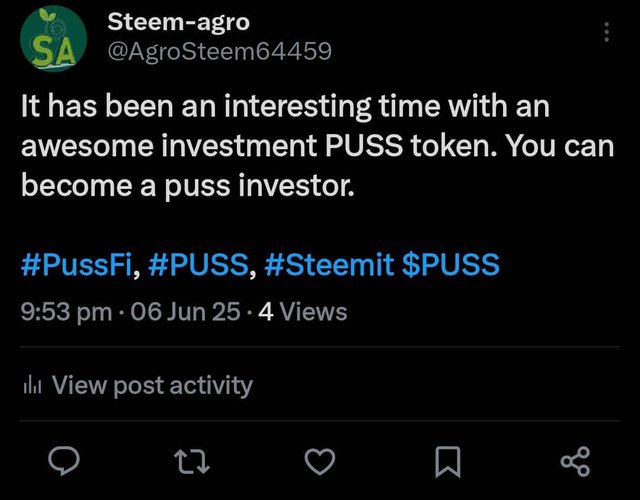Open the three-dot more options menu
This screenshot has width=640, height=500.
coord(607,32)
